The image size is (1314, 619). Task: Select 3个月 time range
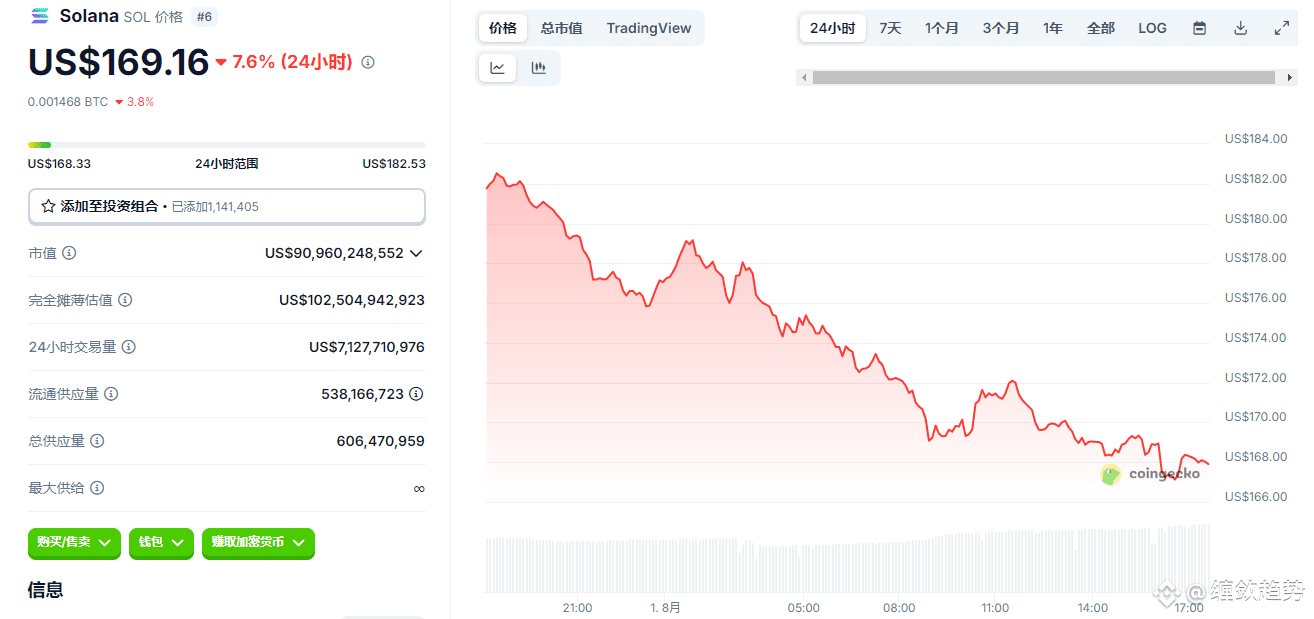1001,28
